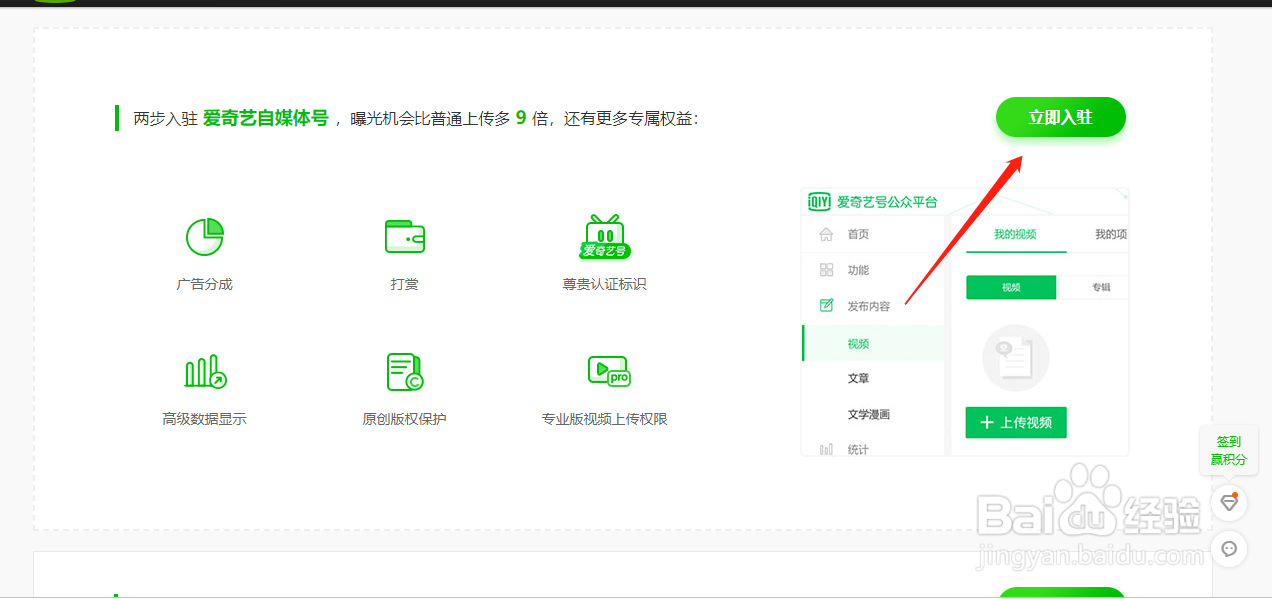Open the chat bubble feedback icon
The width and height of the screenshot is (1272, 599).
(x=1229, y=549)
